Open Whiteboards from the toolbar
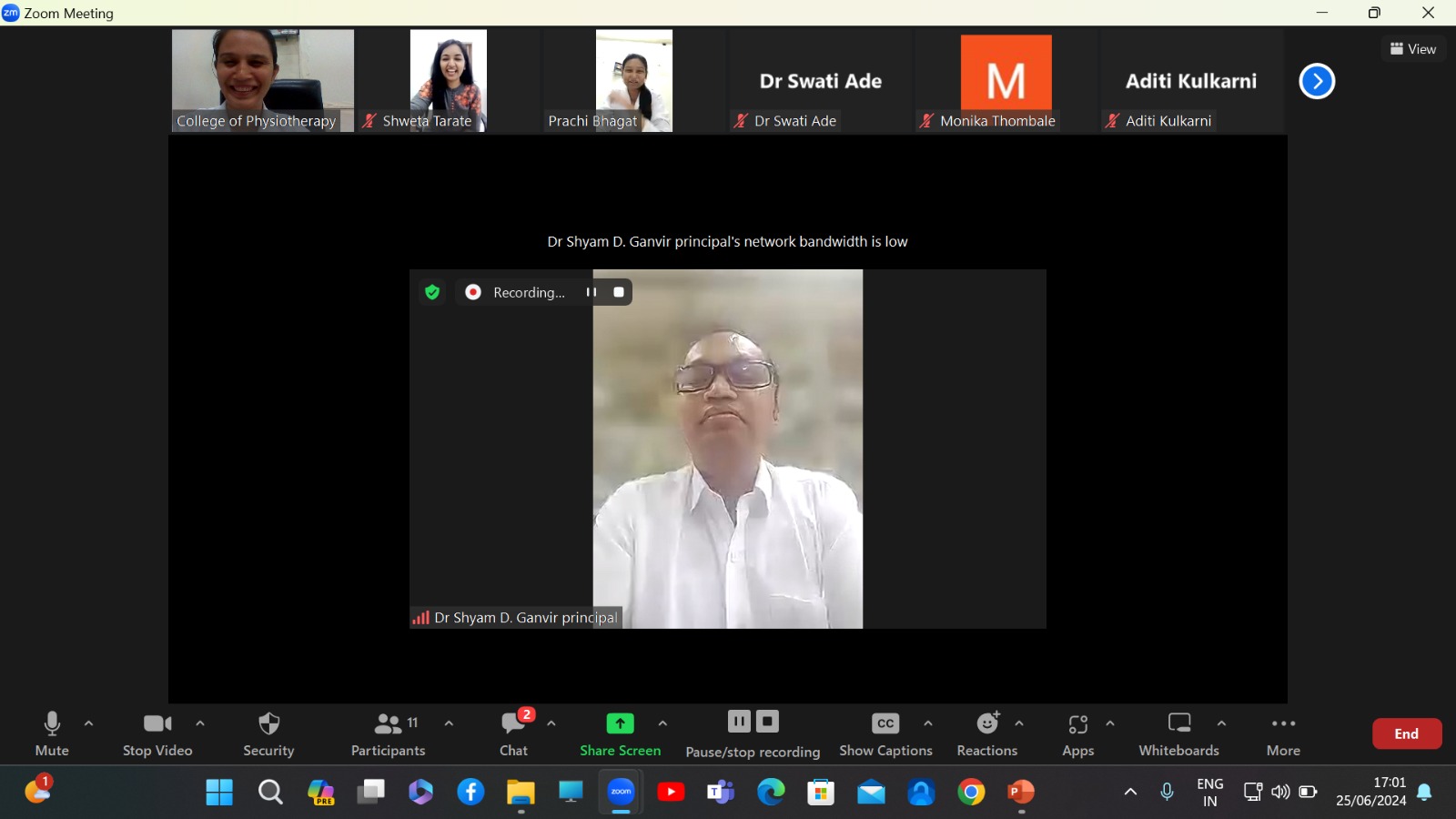This screenshot has height=819, width=1456. 1178,724
